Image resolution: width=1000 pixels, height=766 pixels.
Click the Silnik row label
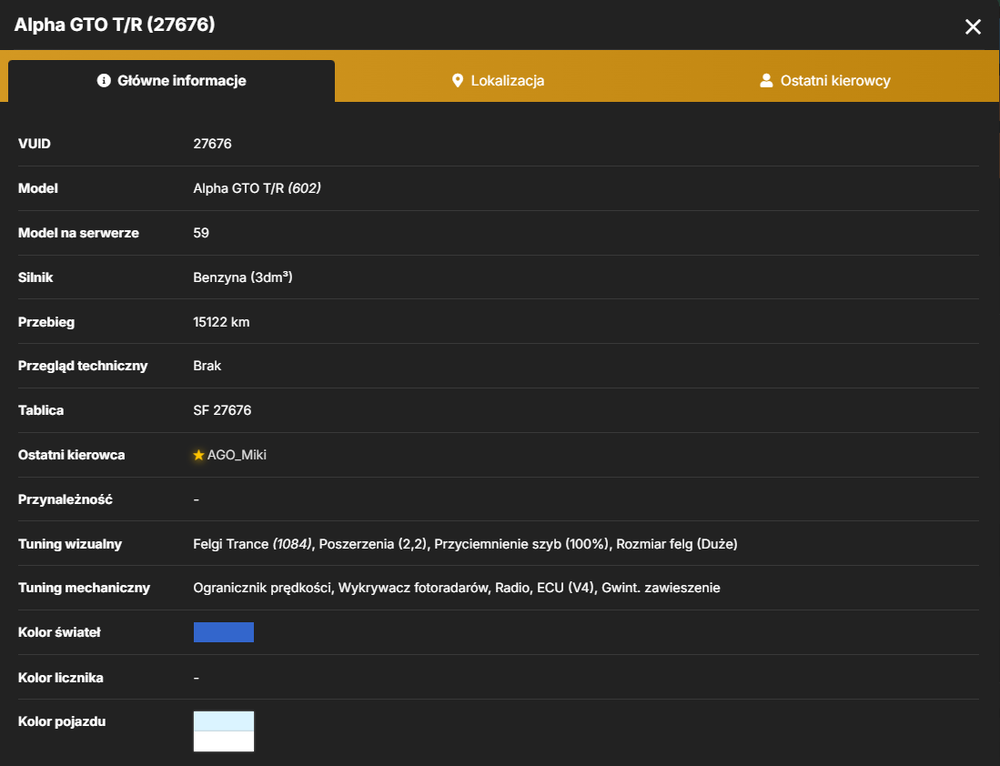[35, 277]
